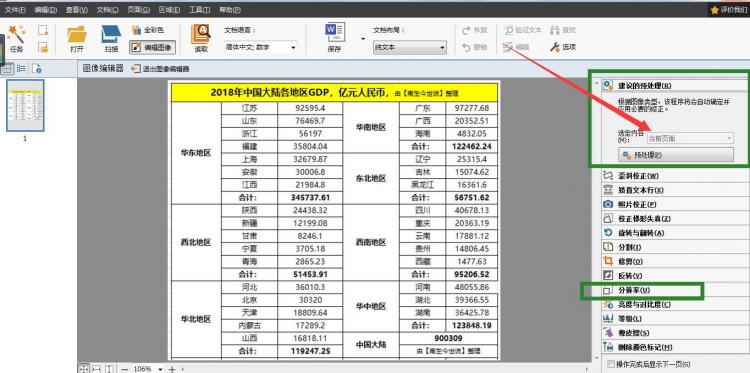This screenshot has width=750, height=373.
Task: Select 全彩色 color mode
Action: pos(148,30)
